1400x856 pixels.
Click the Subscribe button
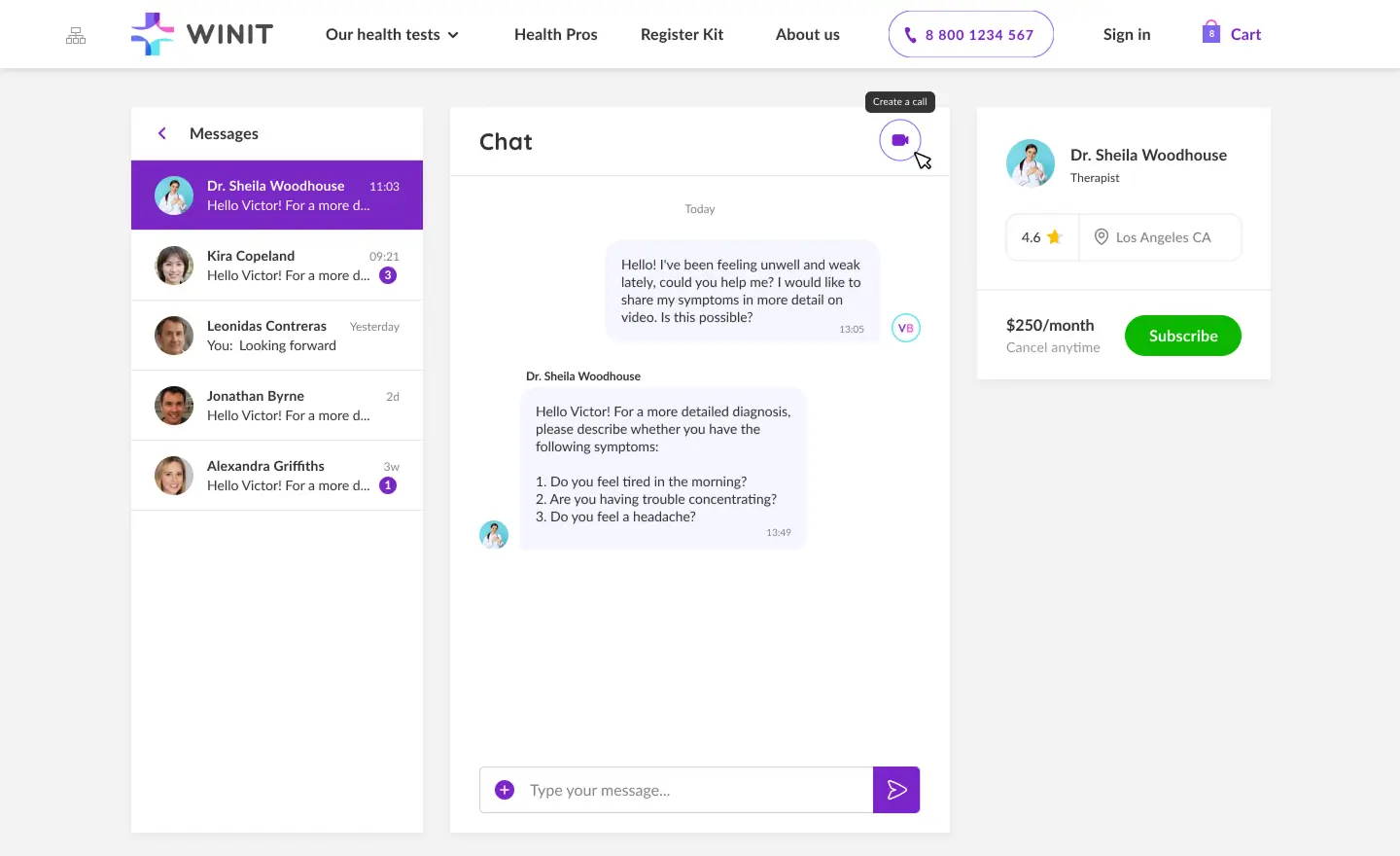(1182, 336)
